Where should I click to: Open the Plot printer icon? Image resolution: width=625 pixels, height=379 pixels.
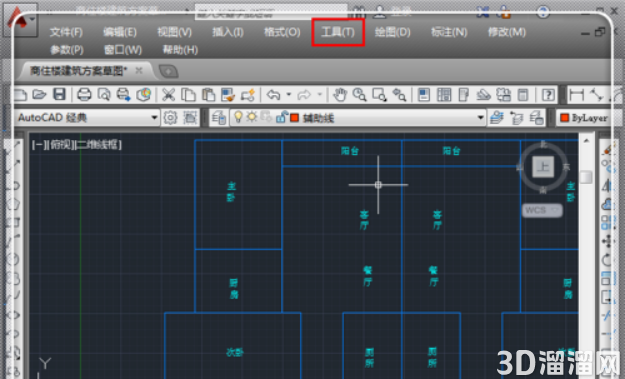click(x=84, y=94)
